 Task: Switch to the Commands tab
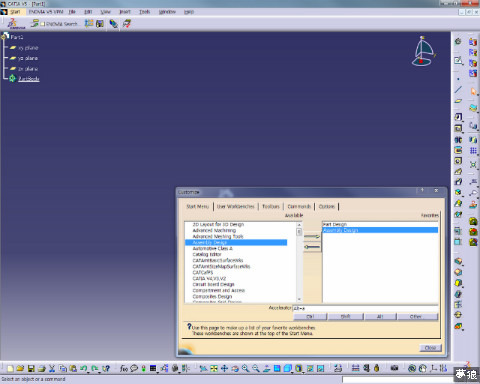coord(299,206)
